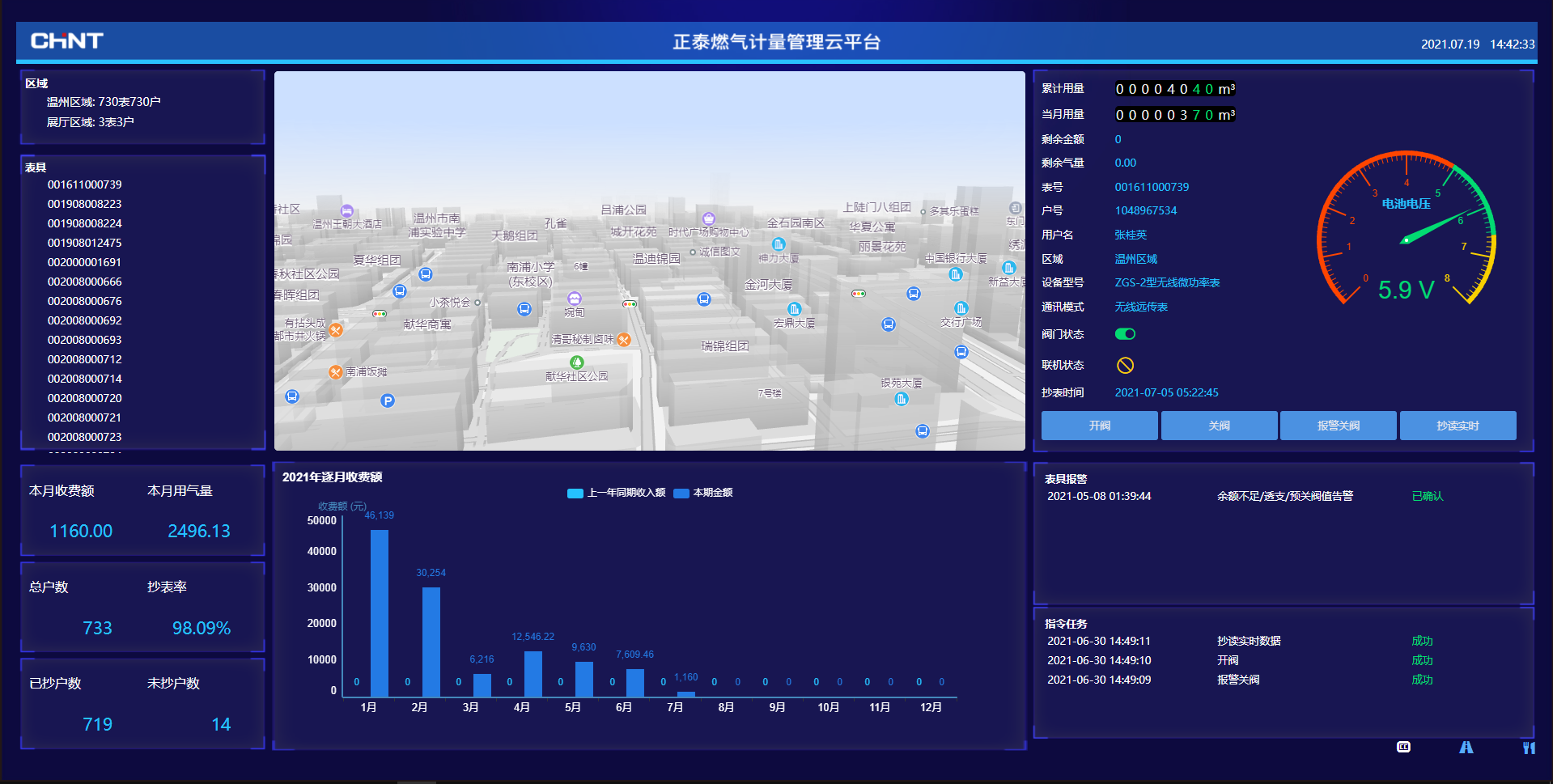
Task: Select meter 002008000666 in list
Action: pyautogui.click(x=84, y=282)
